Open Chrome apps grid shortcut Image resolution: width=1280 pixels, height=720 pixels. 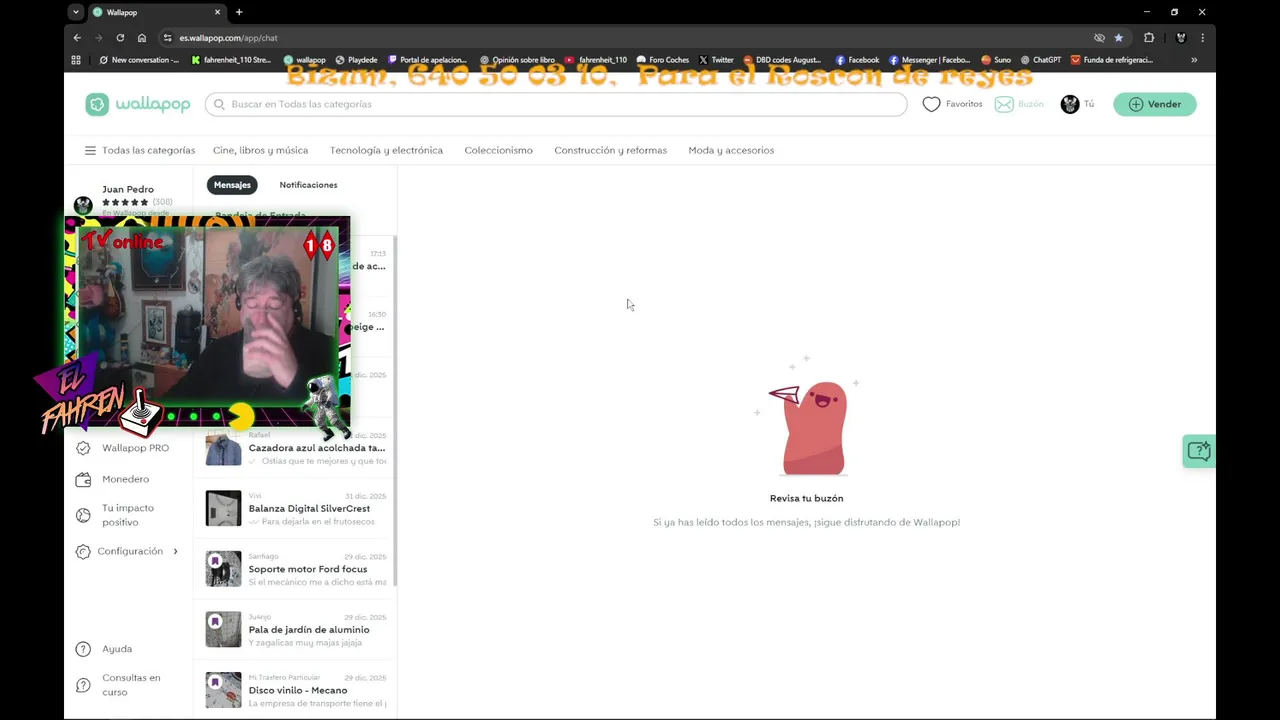(76, 60)
